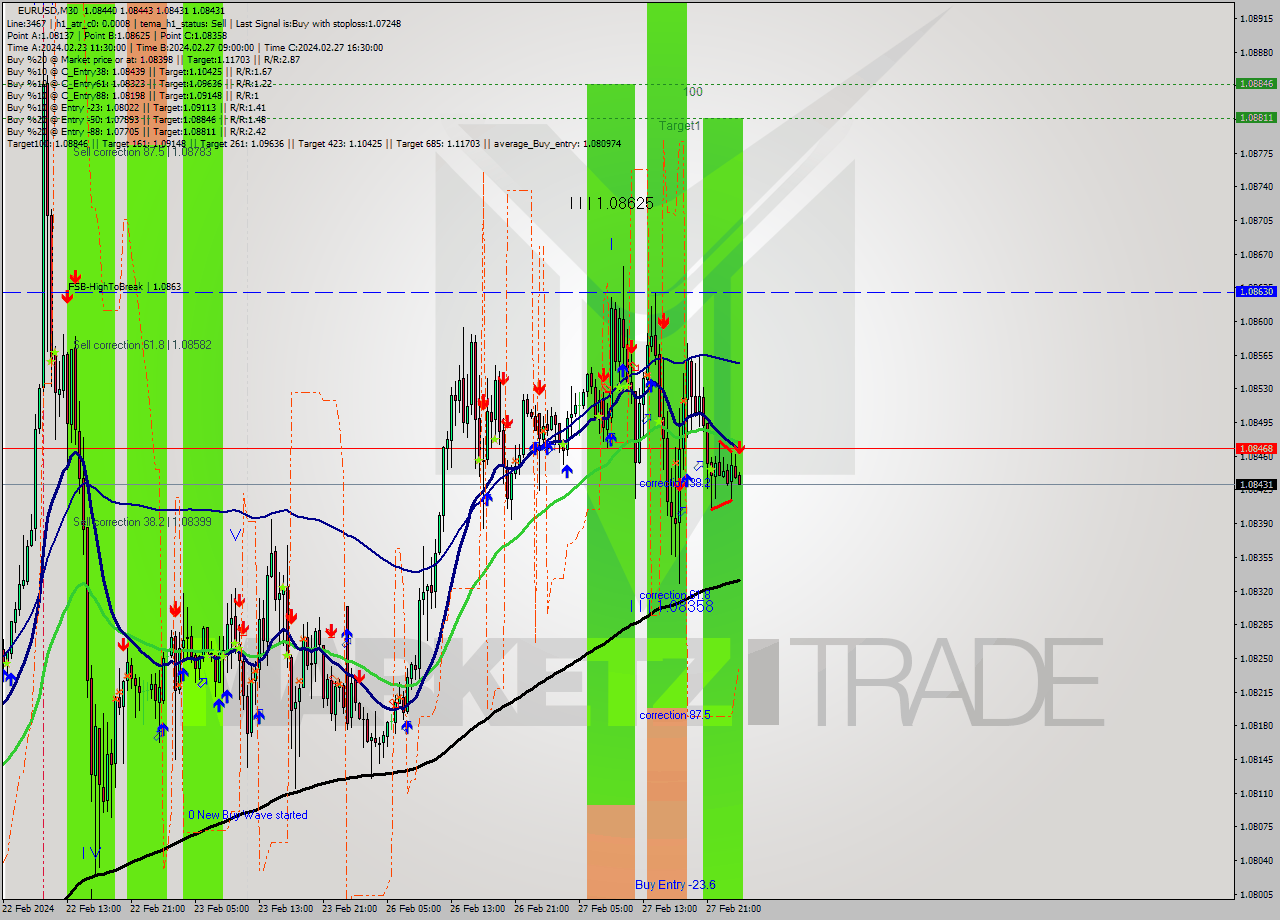Click the 1.08320 price axis value

1256,591
